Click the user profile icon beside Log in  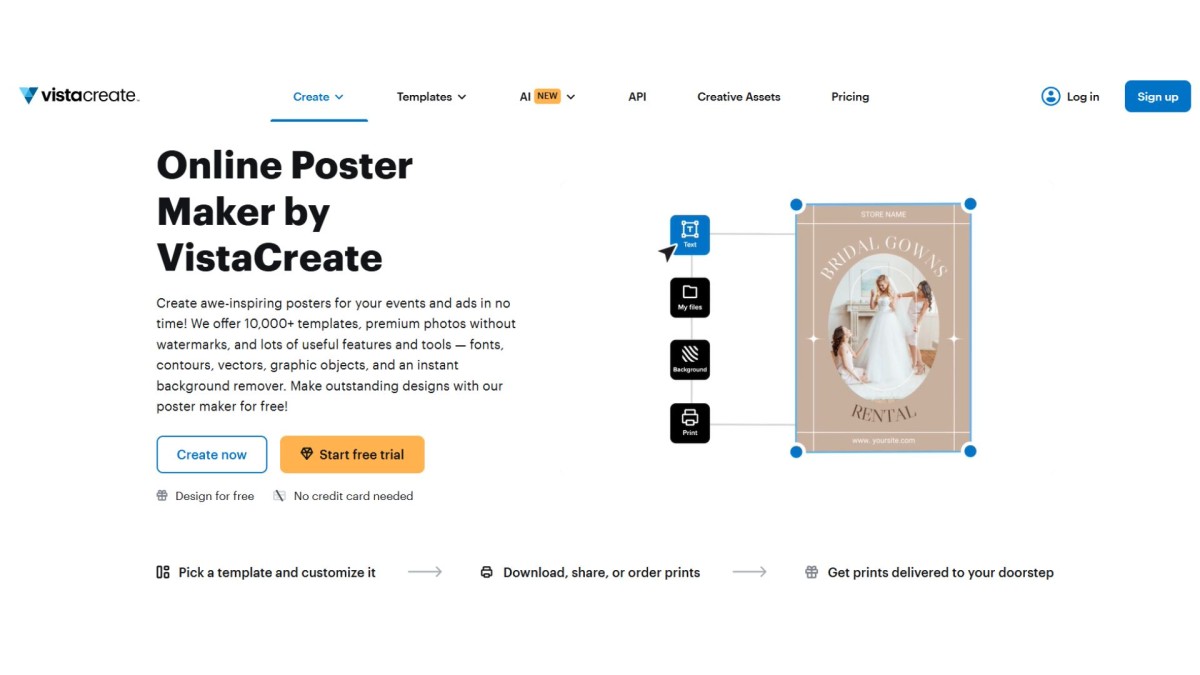[x=1050, y=97]
